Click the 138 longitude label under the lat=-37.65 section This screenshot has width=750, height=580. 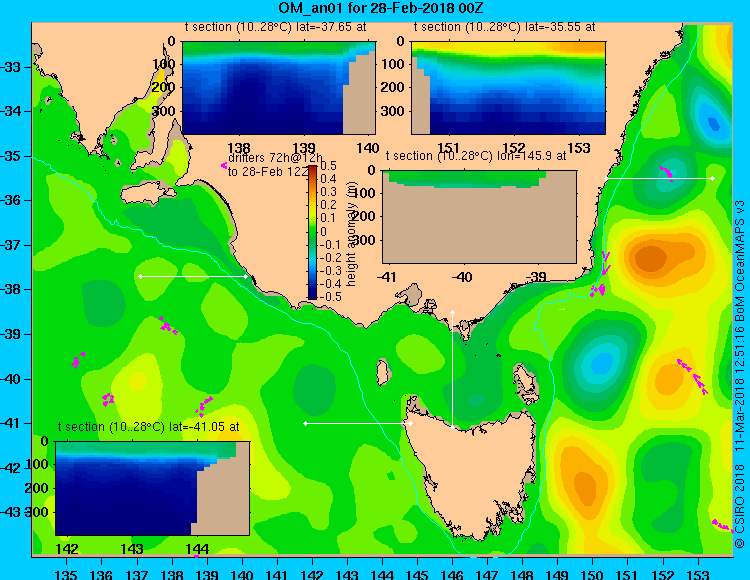point(239,148)
